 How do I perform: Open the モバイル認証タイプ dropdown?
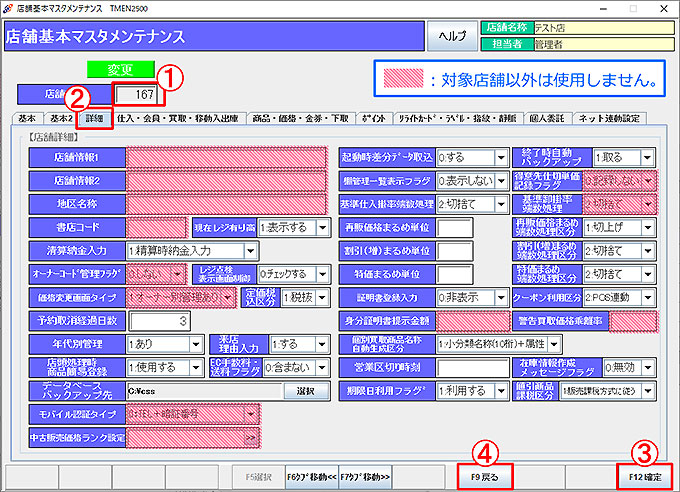(251, 414)
